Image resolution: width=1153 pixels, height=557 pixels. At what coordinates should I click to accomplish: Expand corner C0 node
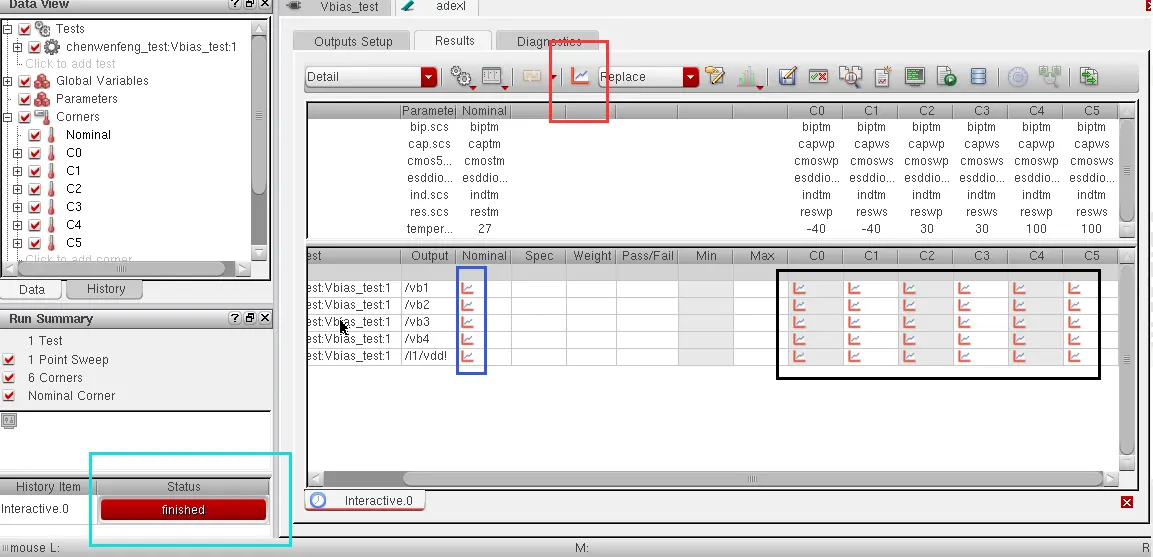point(18,153)
